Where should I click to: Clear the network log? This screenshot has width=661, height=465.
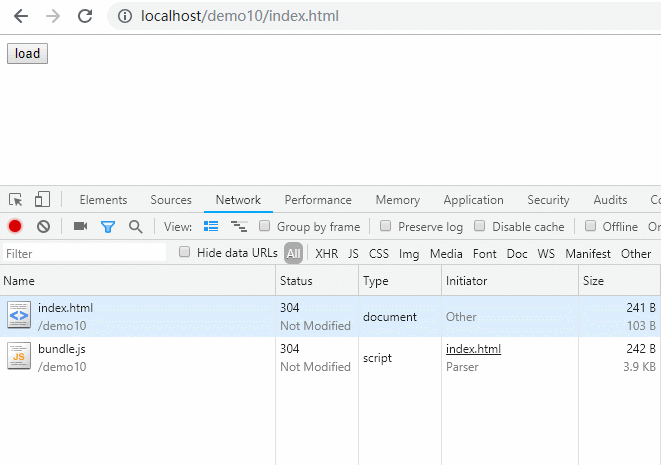43,227
